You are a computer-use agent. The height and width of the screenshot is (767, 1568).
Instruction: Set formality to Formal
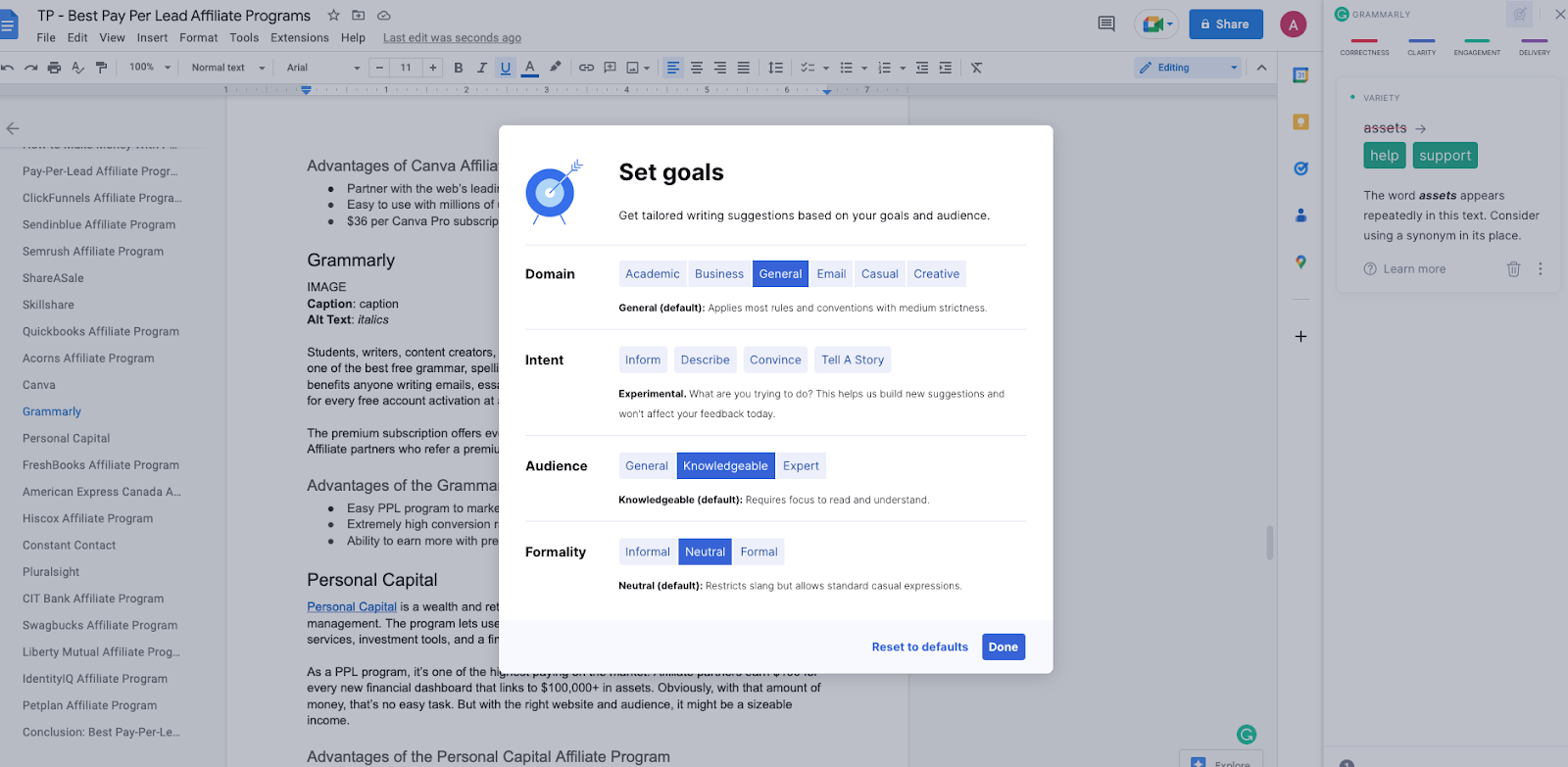click(759, 552)
